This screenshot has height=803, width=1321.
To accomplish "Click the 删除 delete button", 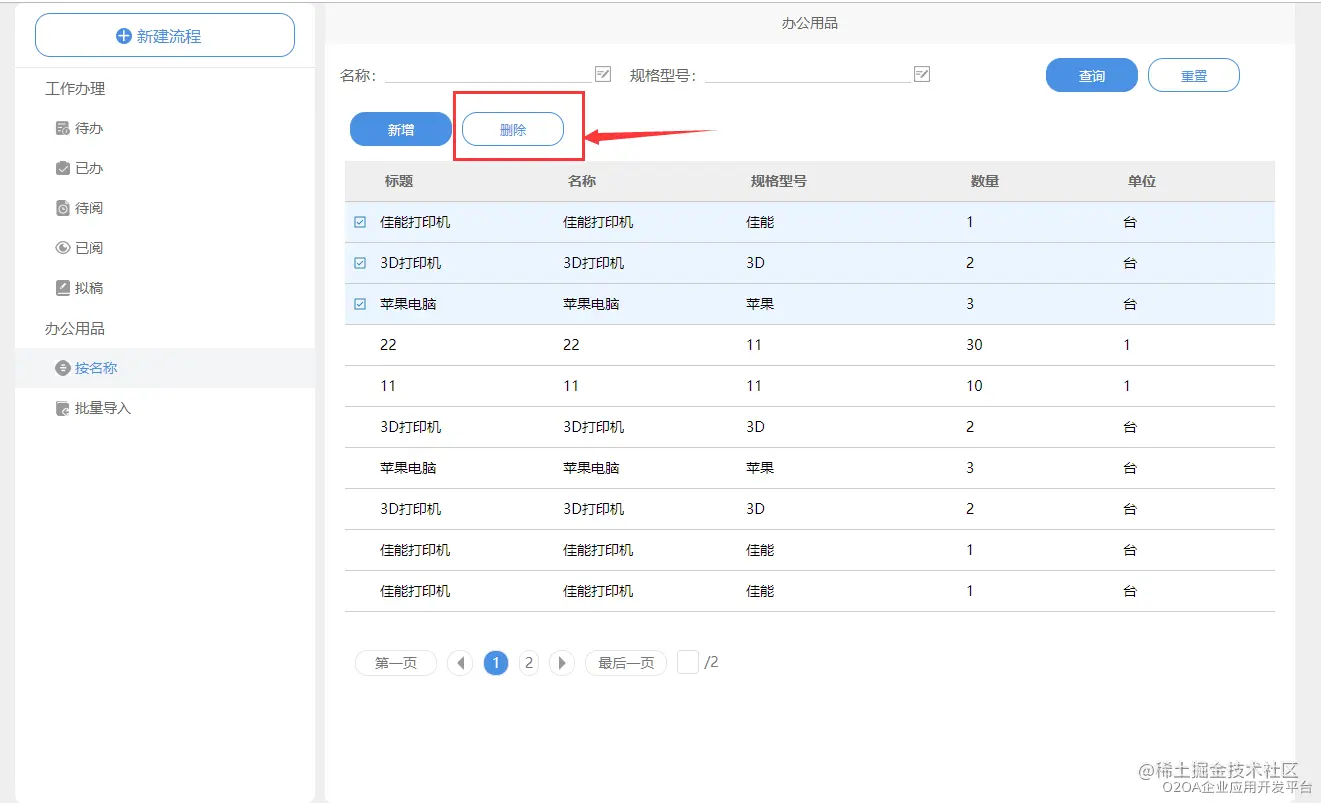I will 513,129.
